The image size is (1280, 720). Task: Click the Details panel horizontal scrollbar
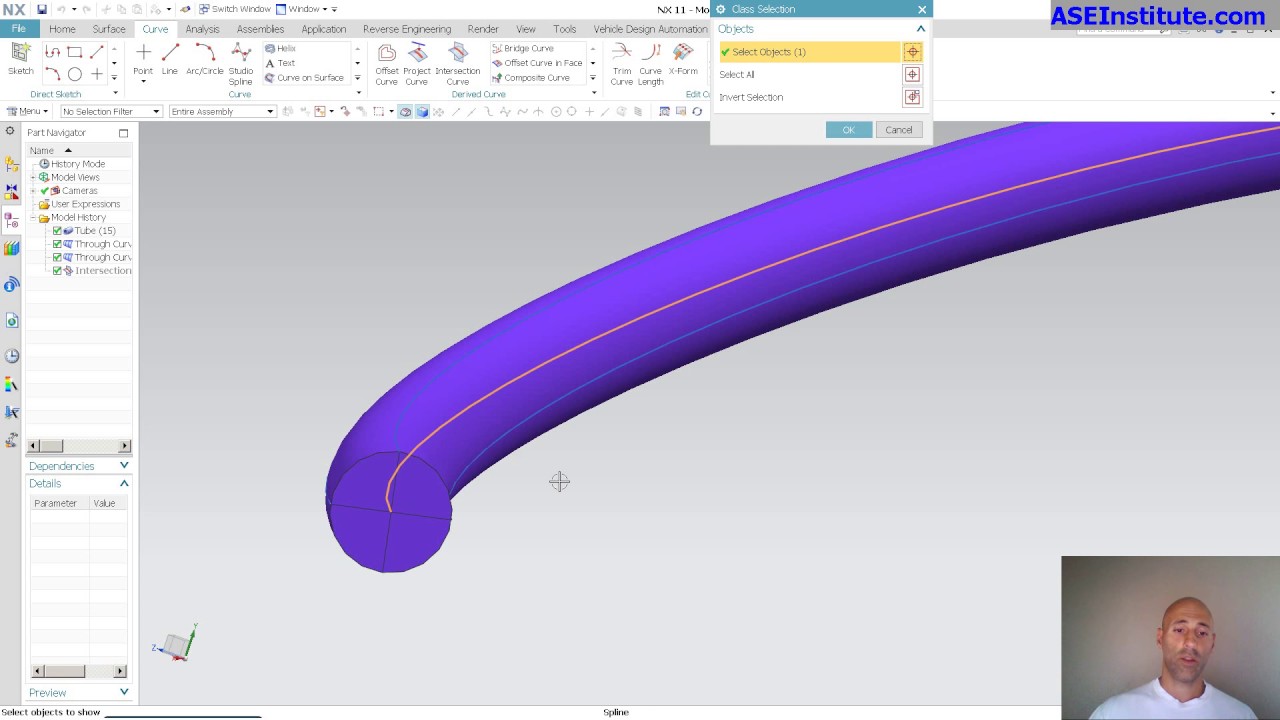tap(79, 671)
